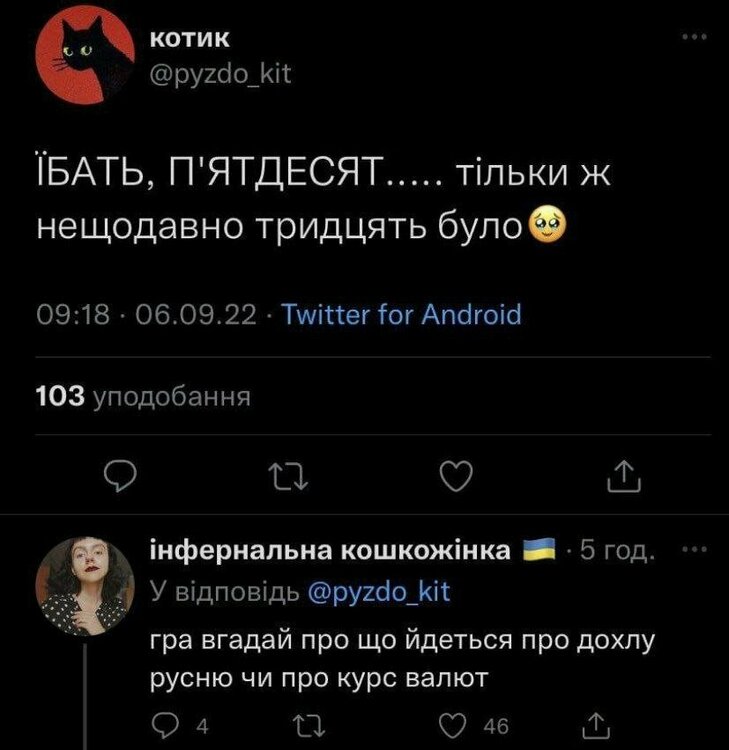
Task: Open the Twitter for Android link
Action: pyautogui.click(x=402, y=316)
